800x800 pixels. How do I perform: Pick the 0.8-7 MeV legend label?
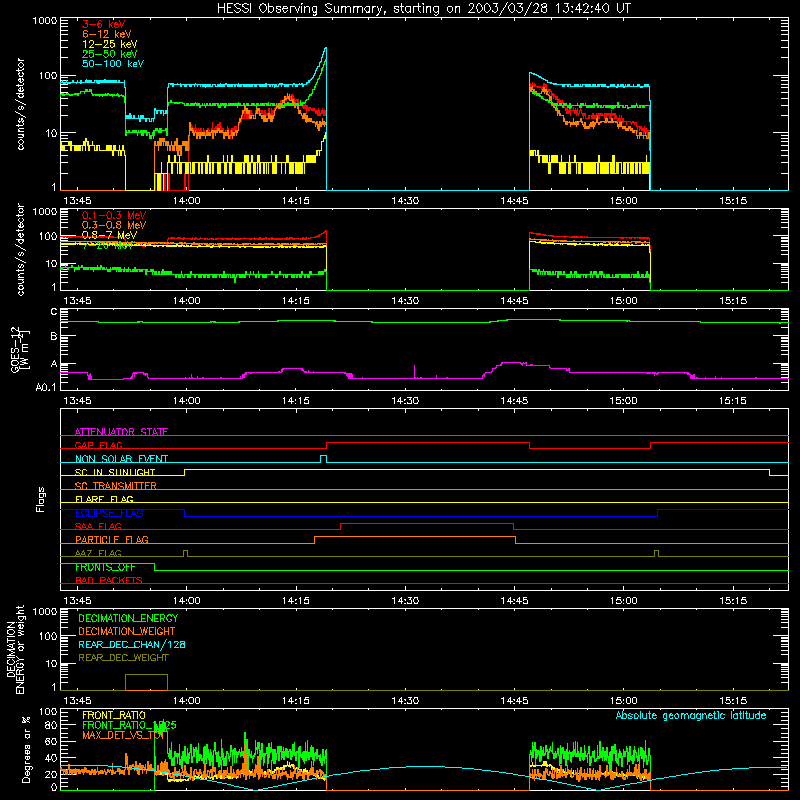[x=110, y=235]
